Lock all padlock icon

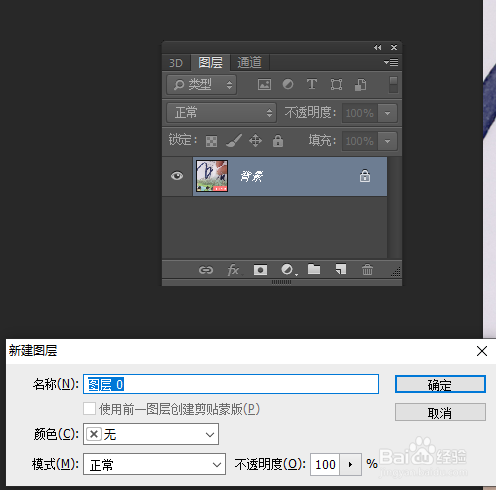pyautogui.click(x=278, y=141)
